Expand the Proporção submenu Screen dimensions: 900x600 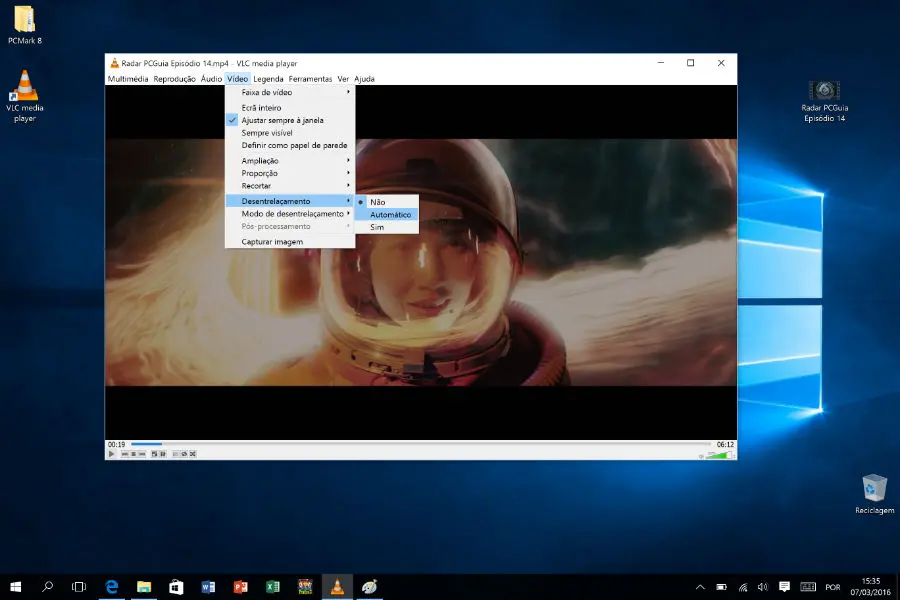[290, 173]
